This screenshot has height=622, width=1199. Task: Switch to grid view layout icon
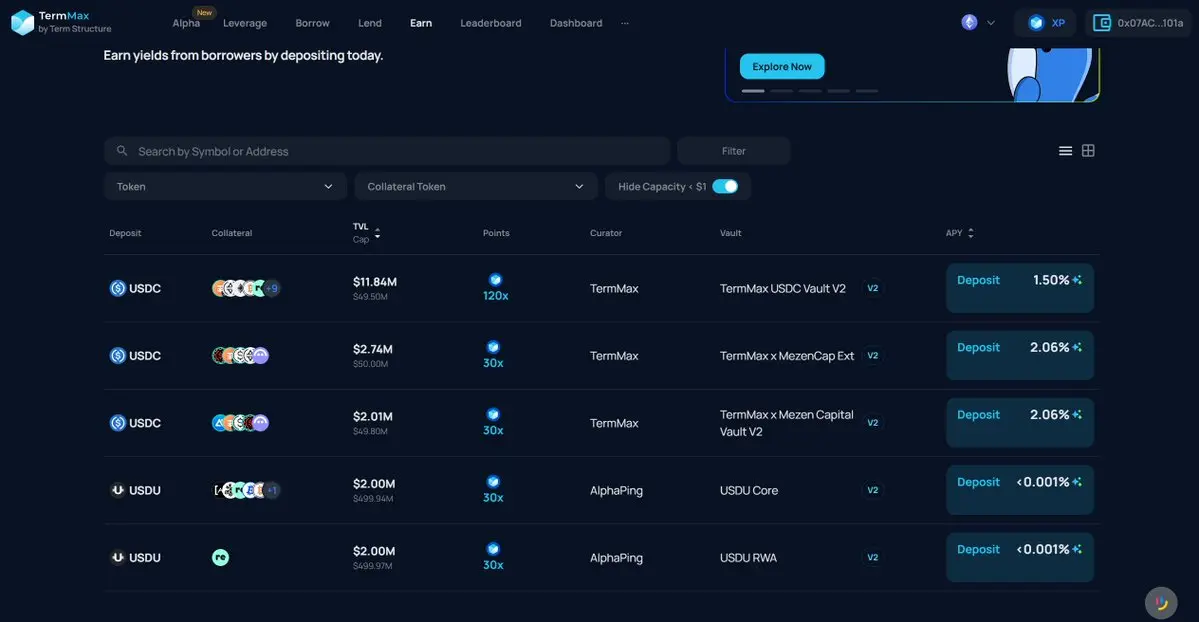[1088, 151]
